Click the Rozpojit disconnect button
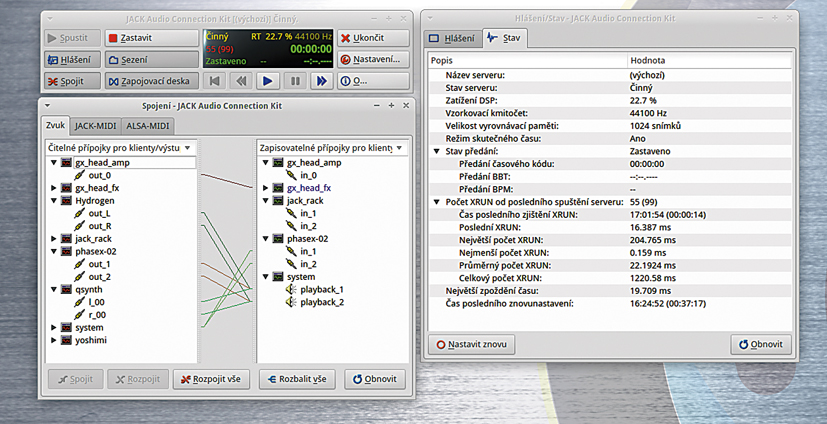The height and width of the screenshot is (424, 827). point(138,379)
